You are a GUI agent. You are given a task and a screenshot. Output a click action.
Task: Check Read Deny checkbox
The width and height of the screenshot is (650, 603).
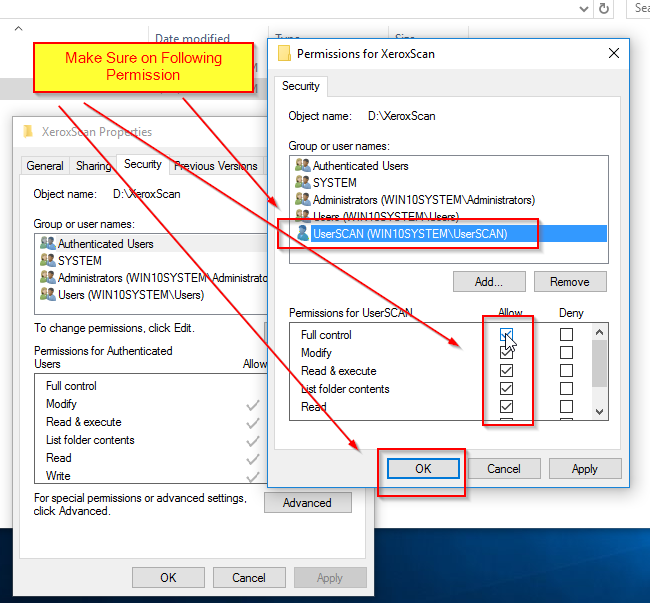pyautogui.click(x=566, y=407)
